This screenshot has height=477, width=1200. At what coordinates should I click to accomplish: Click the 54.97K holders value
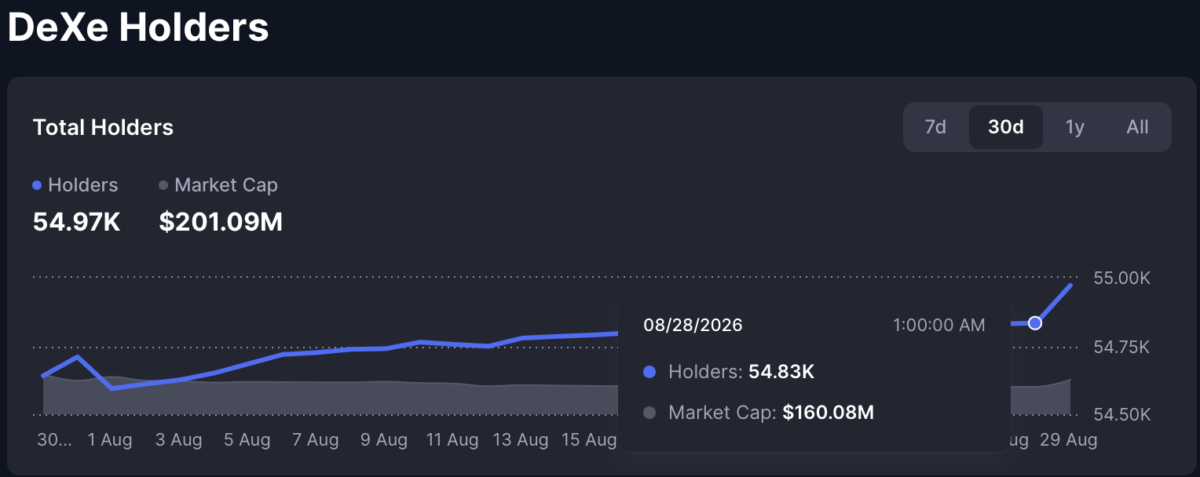pos(77,222)
